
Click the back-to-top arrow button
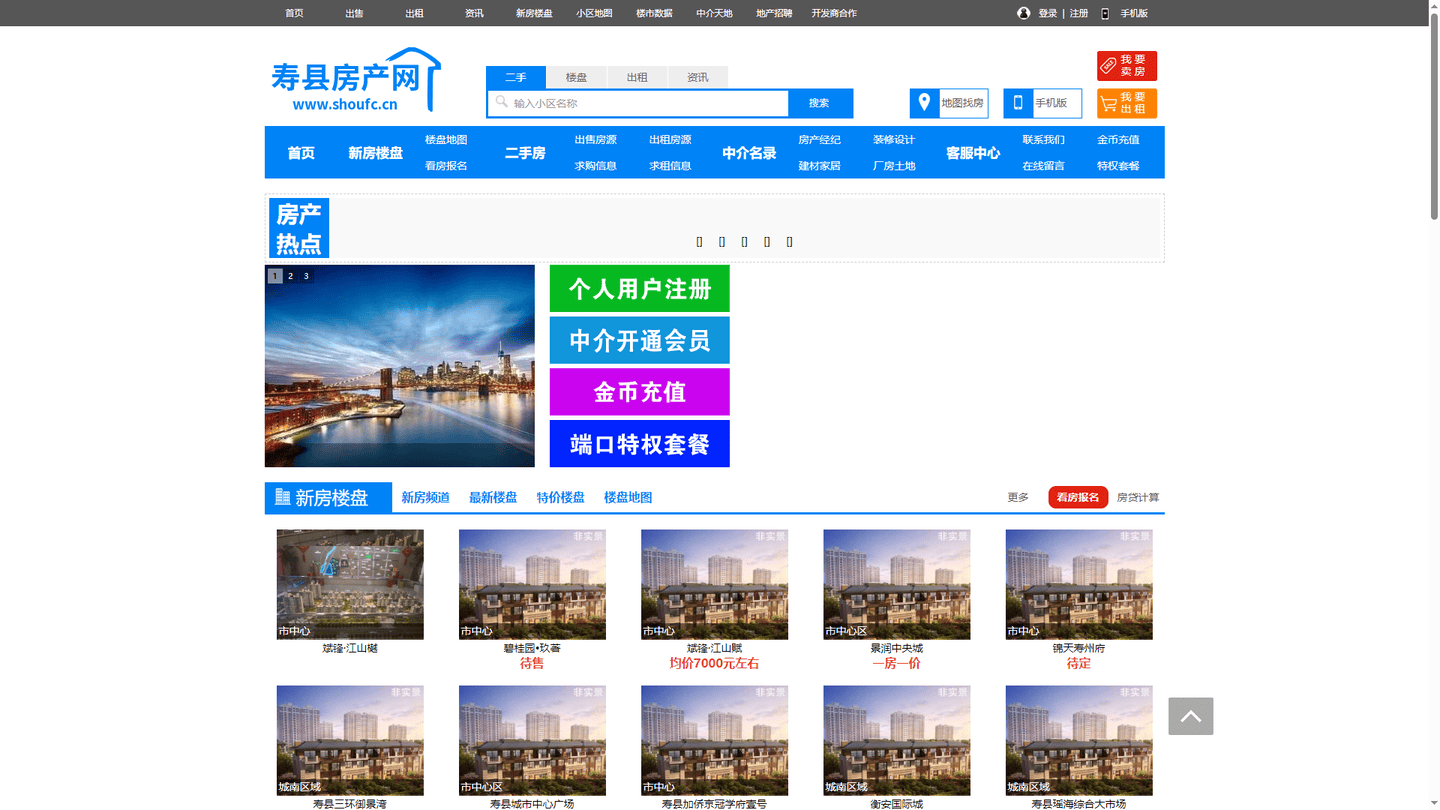tap(1190, 716)
